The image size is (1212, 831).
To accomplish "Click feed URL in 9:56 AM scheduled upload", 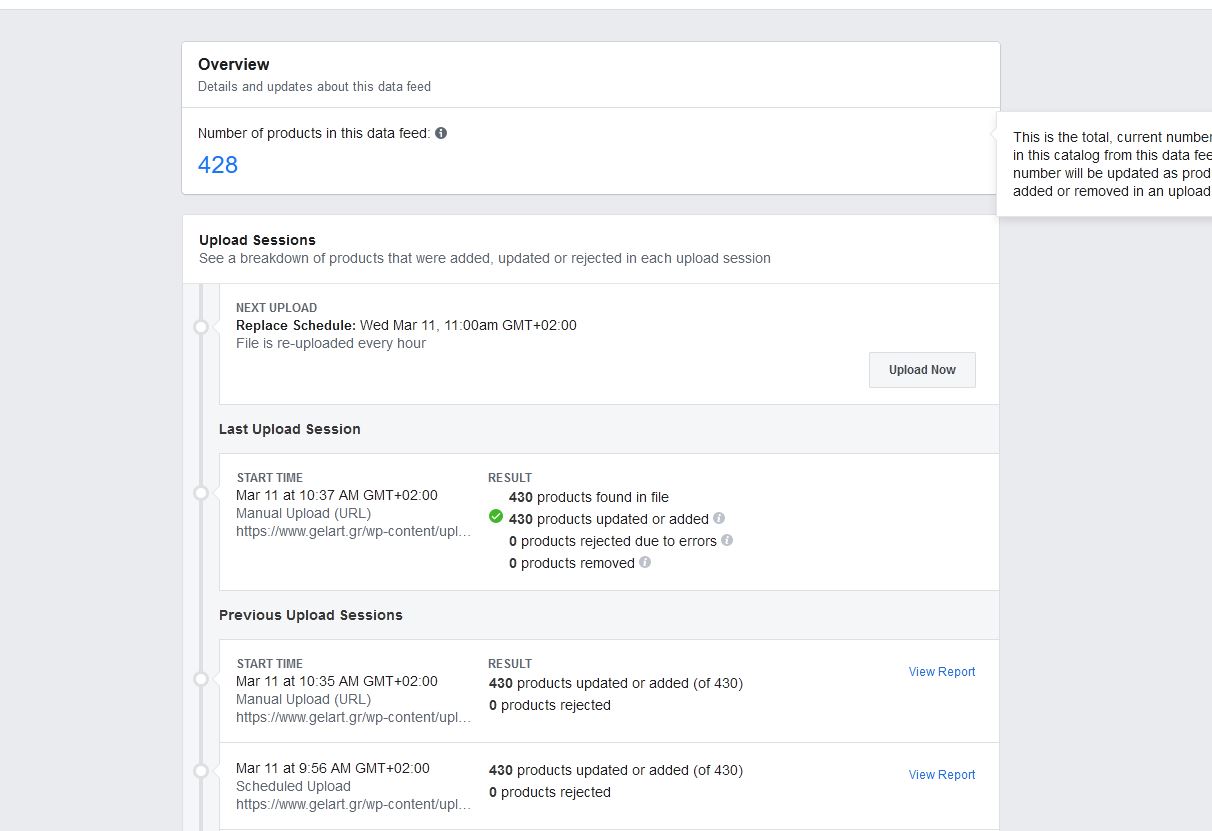I will (354, 804).
